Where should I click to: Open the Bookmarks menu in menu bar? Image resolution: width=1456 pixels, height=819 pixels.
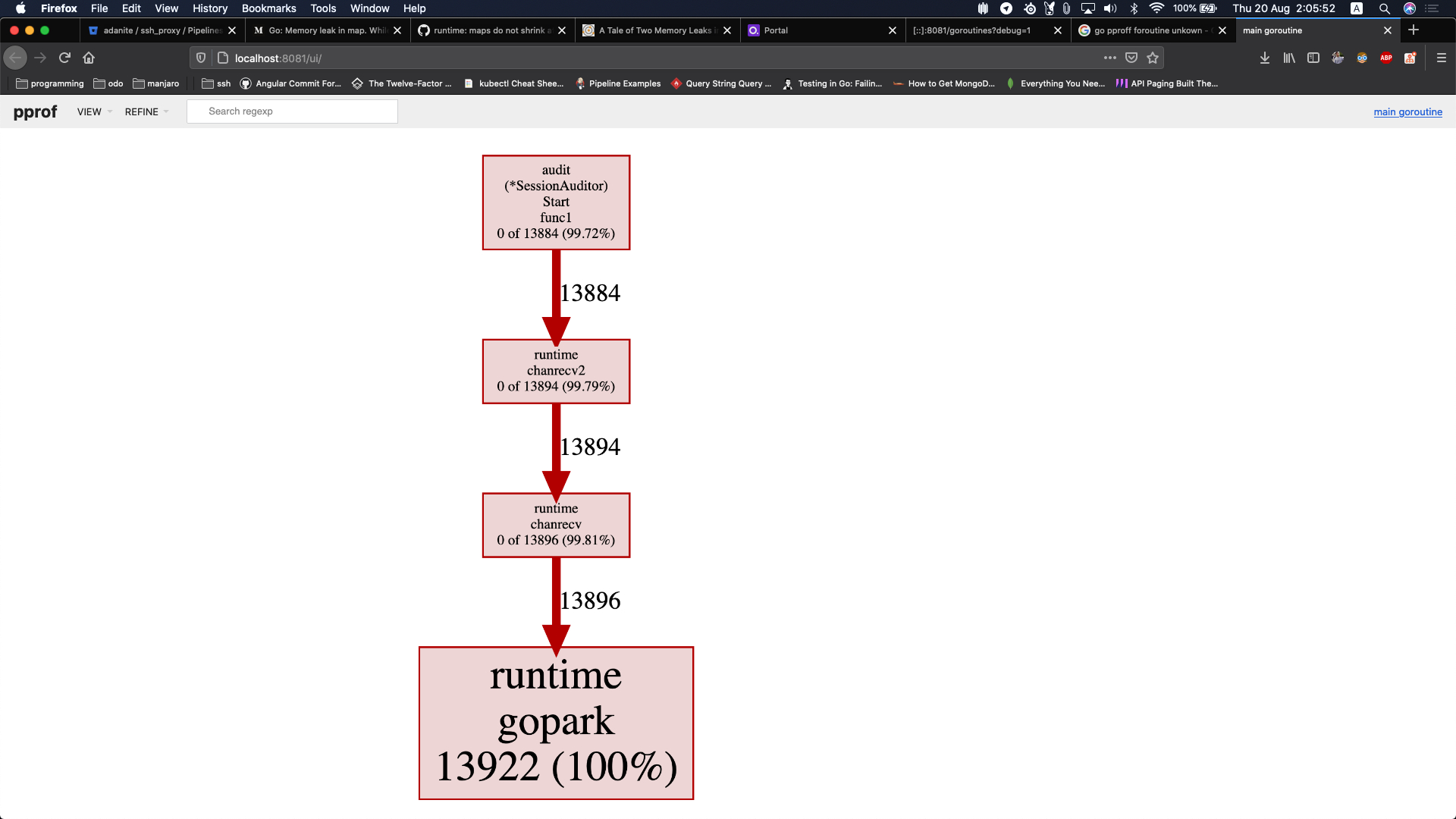click(268, 8)
